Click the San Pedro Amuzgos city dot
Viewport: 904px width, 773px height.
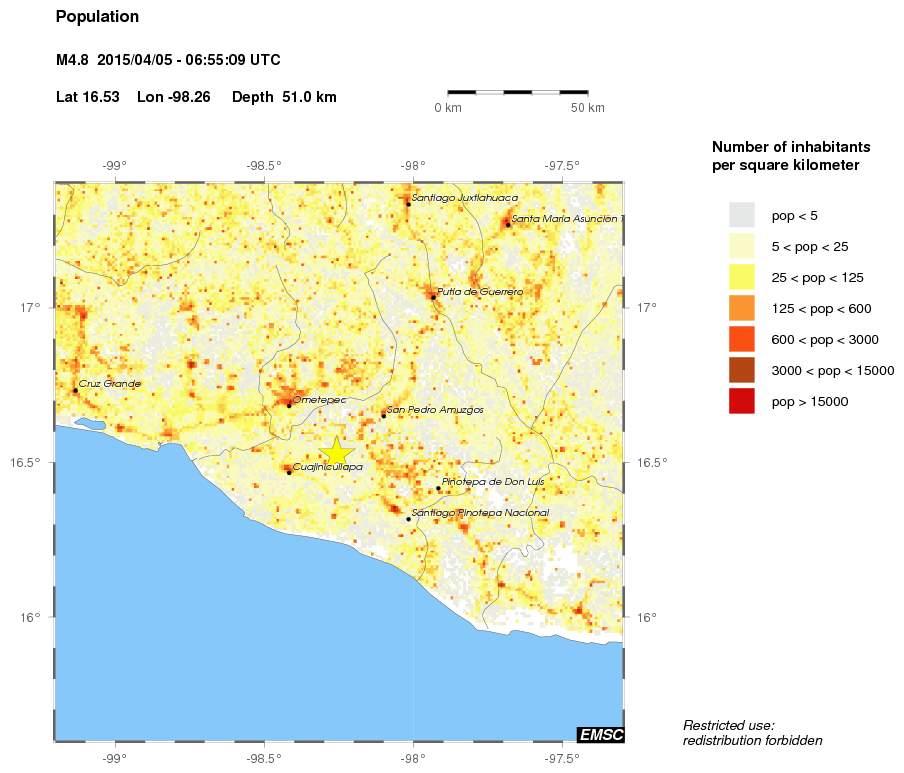(384, 416)
